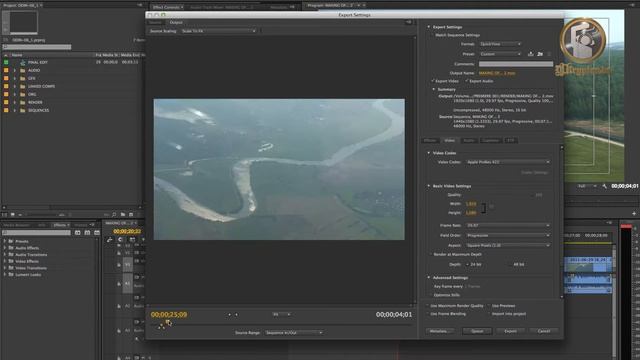The height and width of the screenshot is (360, 640).
Task: Open the Source Range dropdown
Action: [x=293, y=333]
